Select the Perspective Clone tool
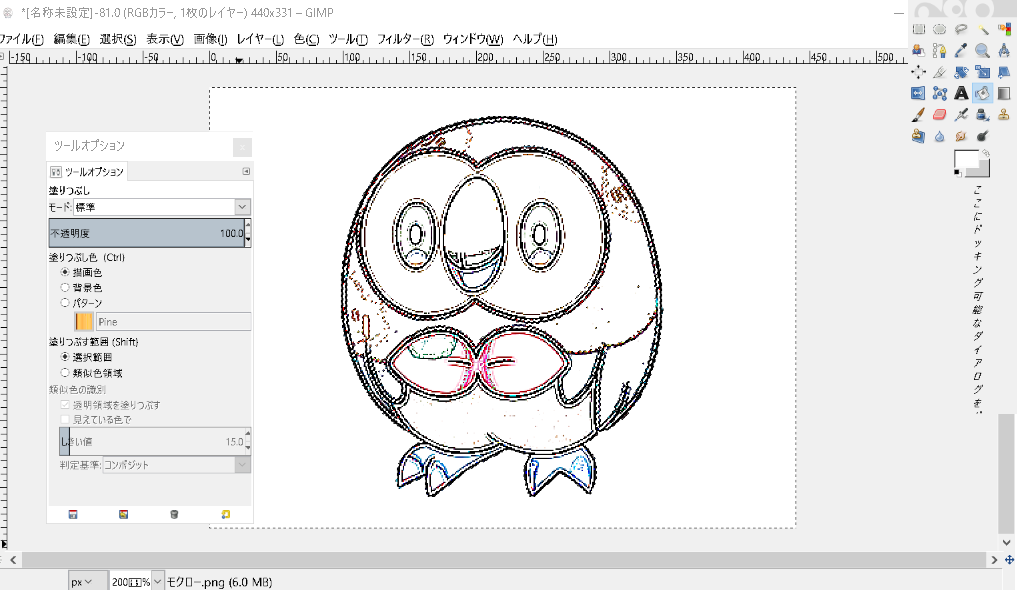The image size is (1017, 590). pos(918,136)
